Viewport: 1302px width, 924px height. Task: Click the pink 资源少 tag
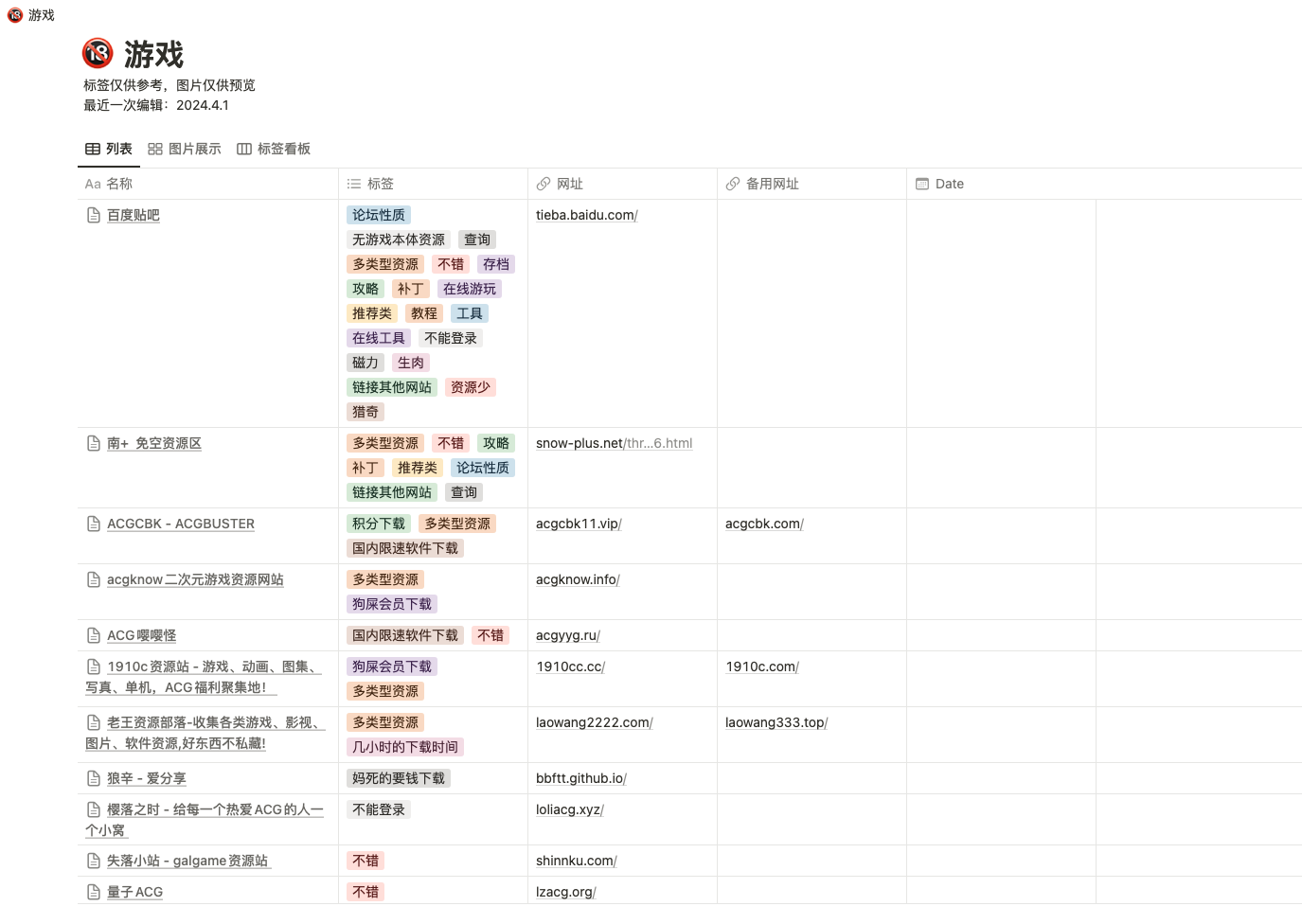click(x=470, y=388)
